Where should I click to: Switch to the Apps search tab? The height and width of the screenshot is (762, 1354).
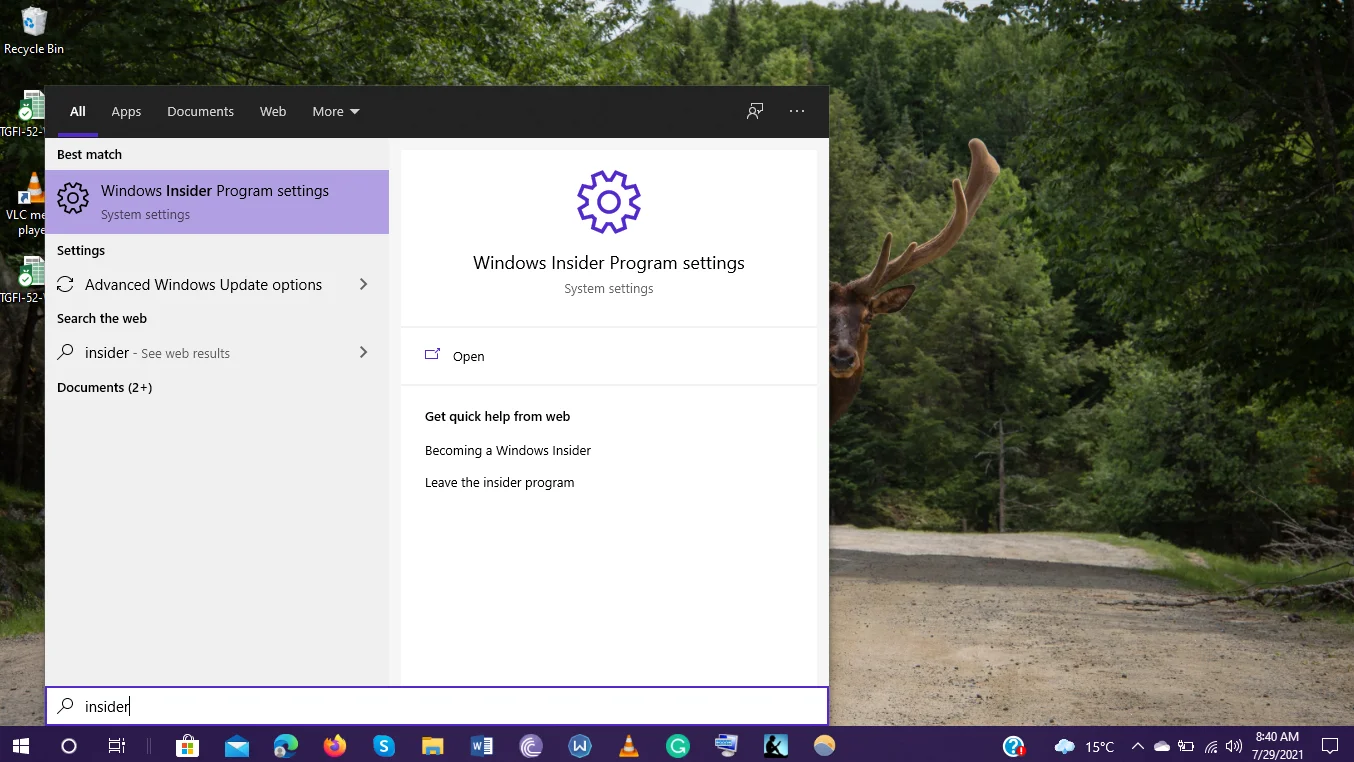tap(126, 111)
